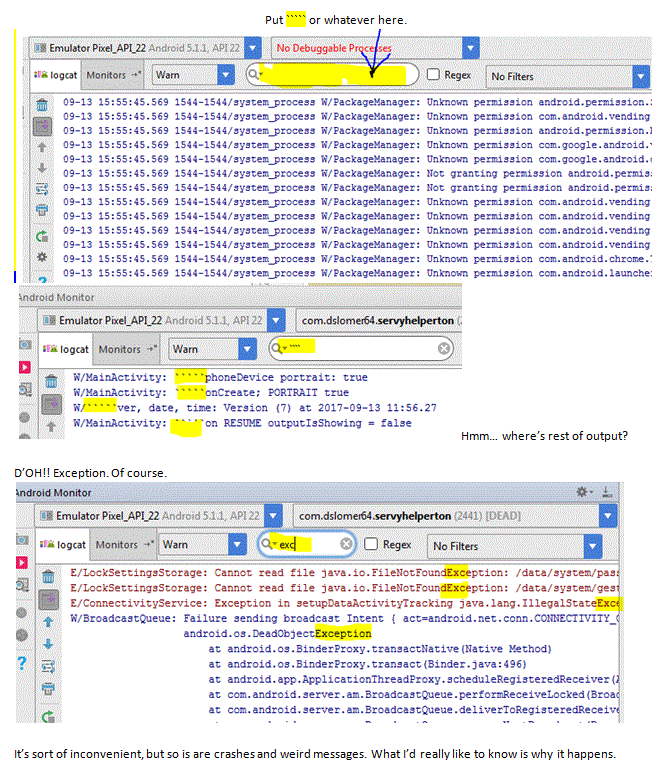Click hide/minimize icon in bottom Android Monitor header
This screenshot has height=767, width=660.
pos(607,492)
